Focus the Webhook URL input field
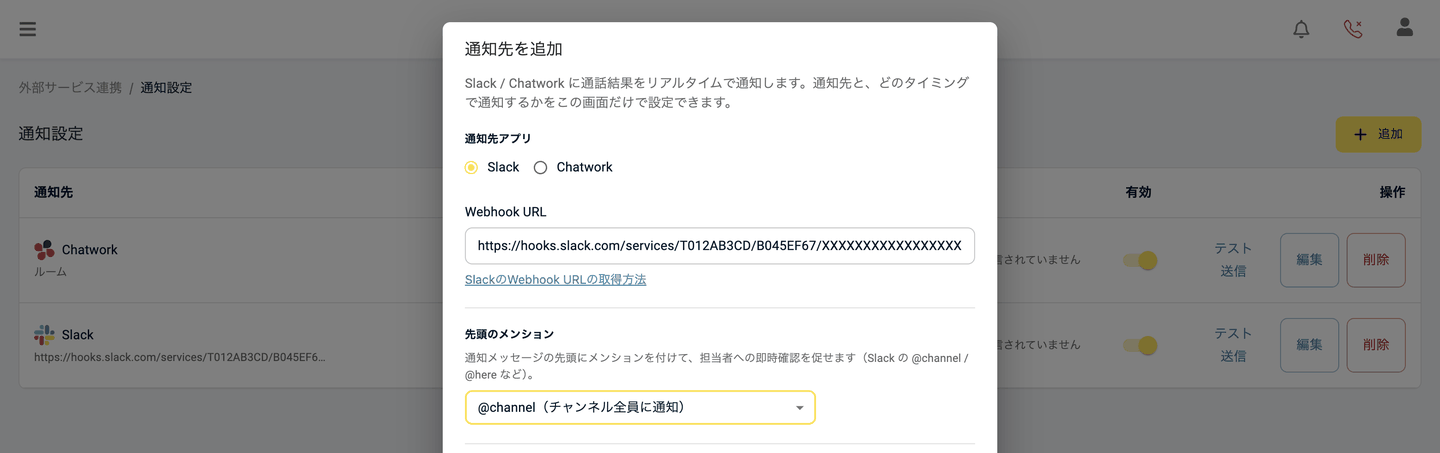Image resolution: width=1440 pixels, height=453 pixels. [x=720, y=245]
